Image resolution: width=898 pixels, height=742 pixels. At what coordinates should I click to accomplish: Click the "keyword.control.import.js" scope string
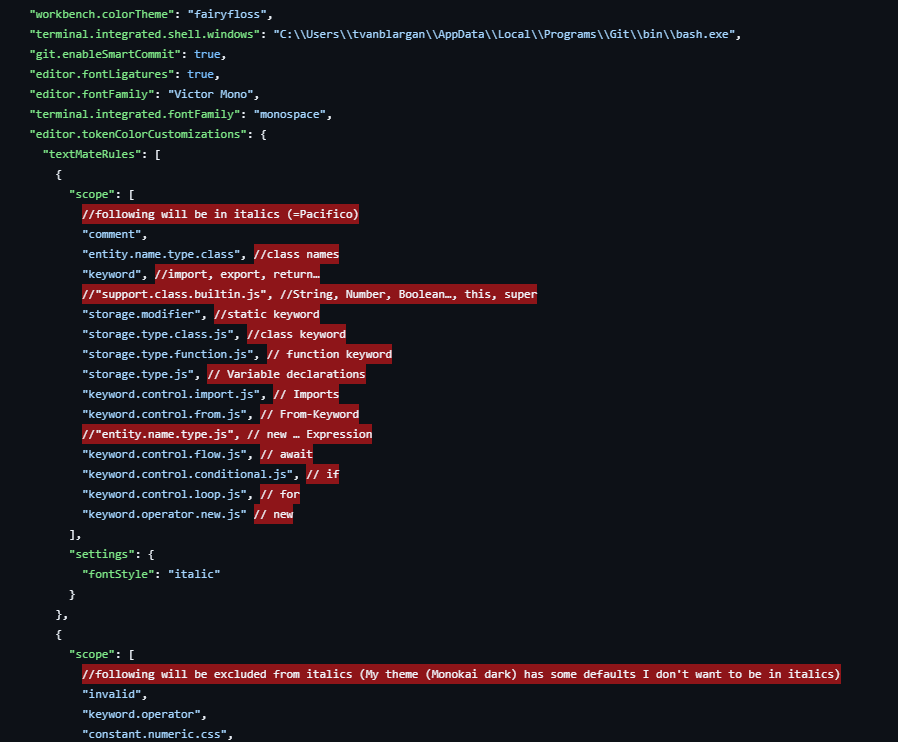coord(171,394)
